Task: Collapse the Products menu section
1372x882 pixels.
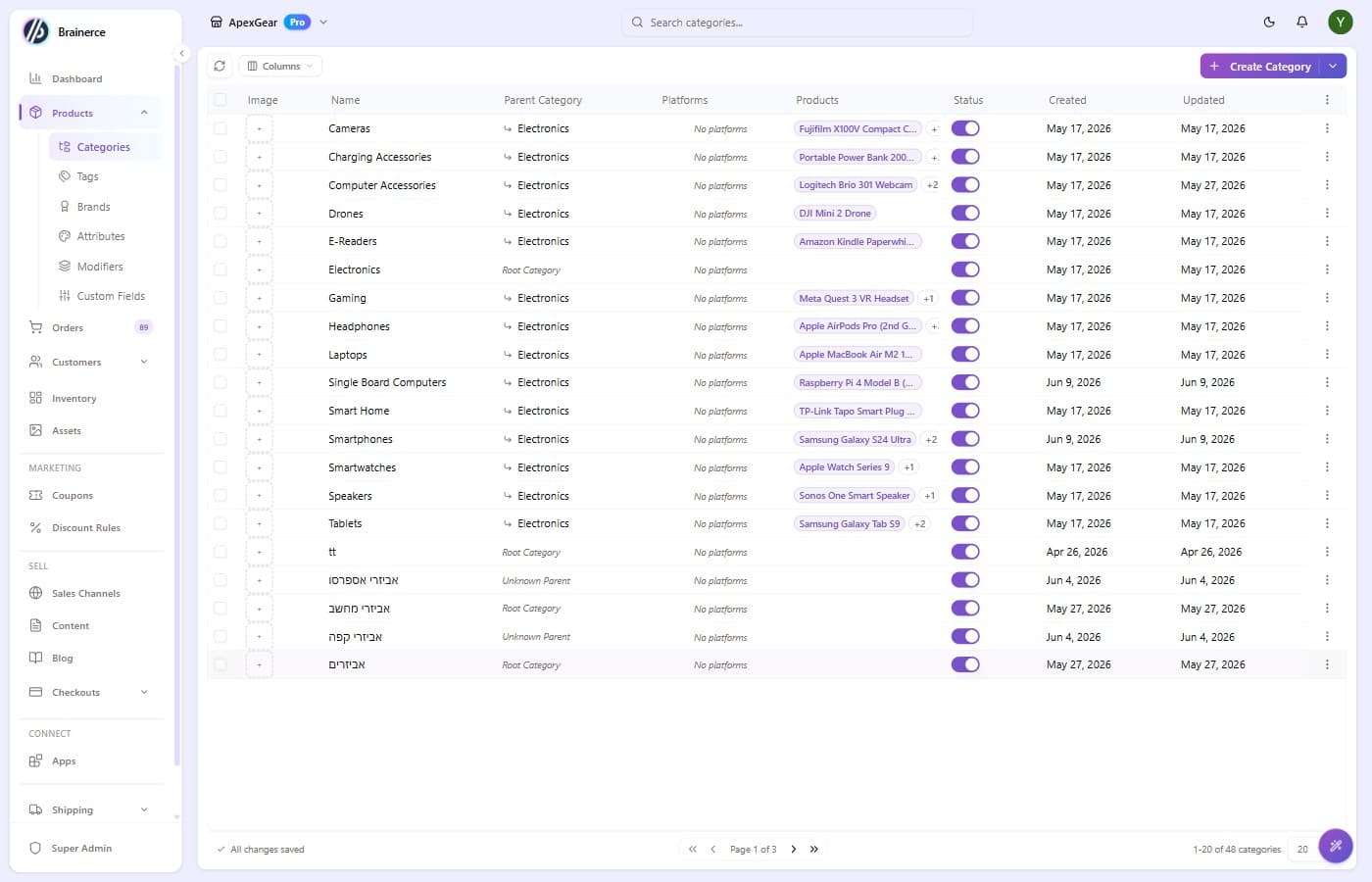Action: [x=144, y=113]
